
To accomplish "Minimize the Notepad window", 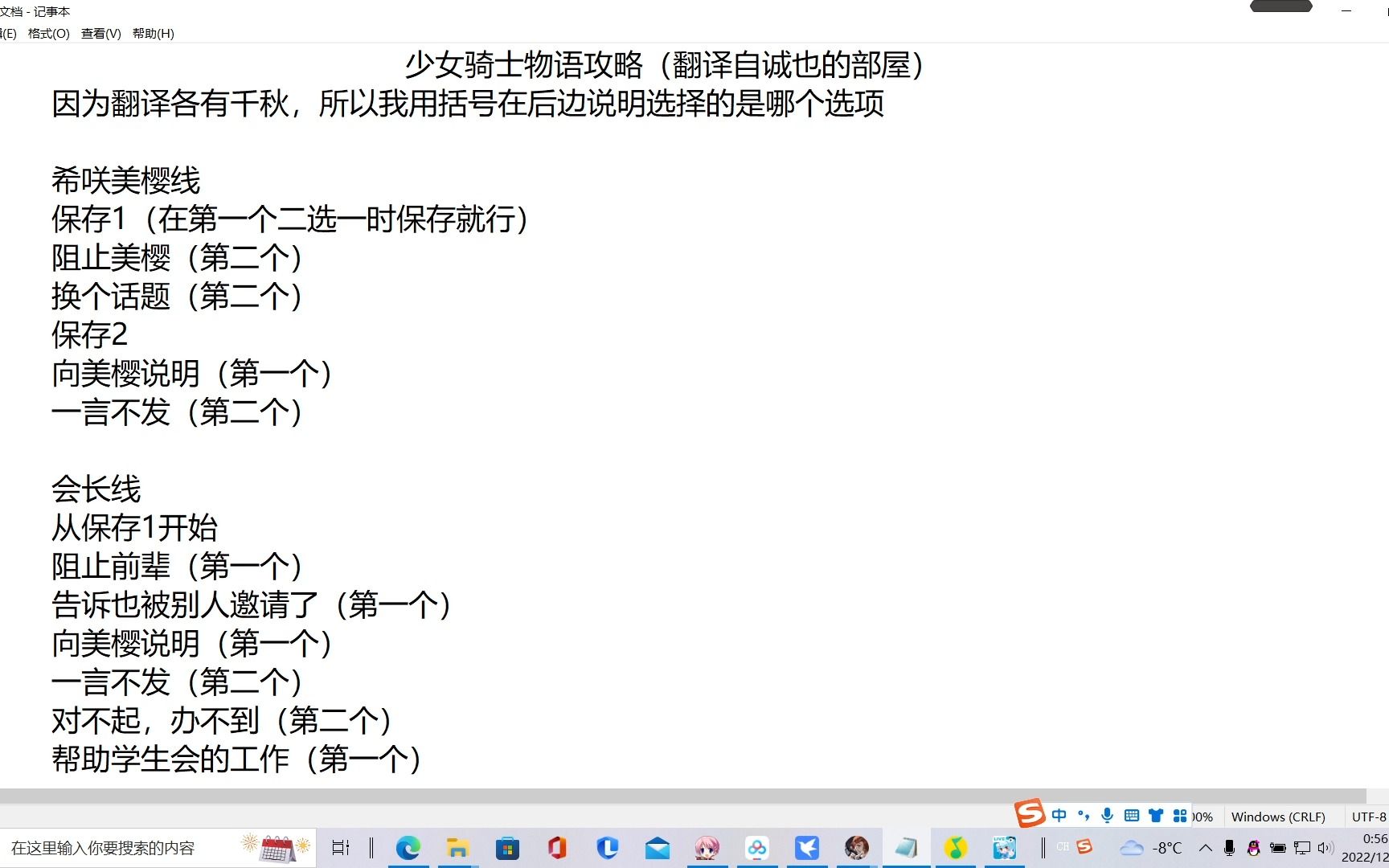I will 1346,10.
